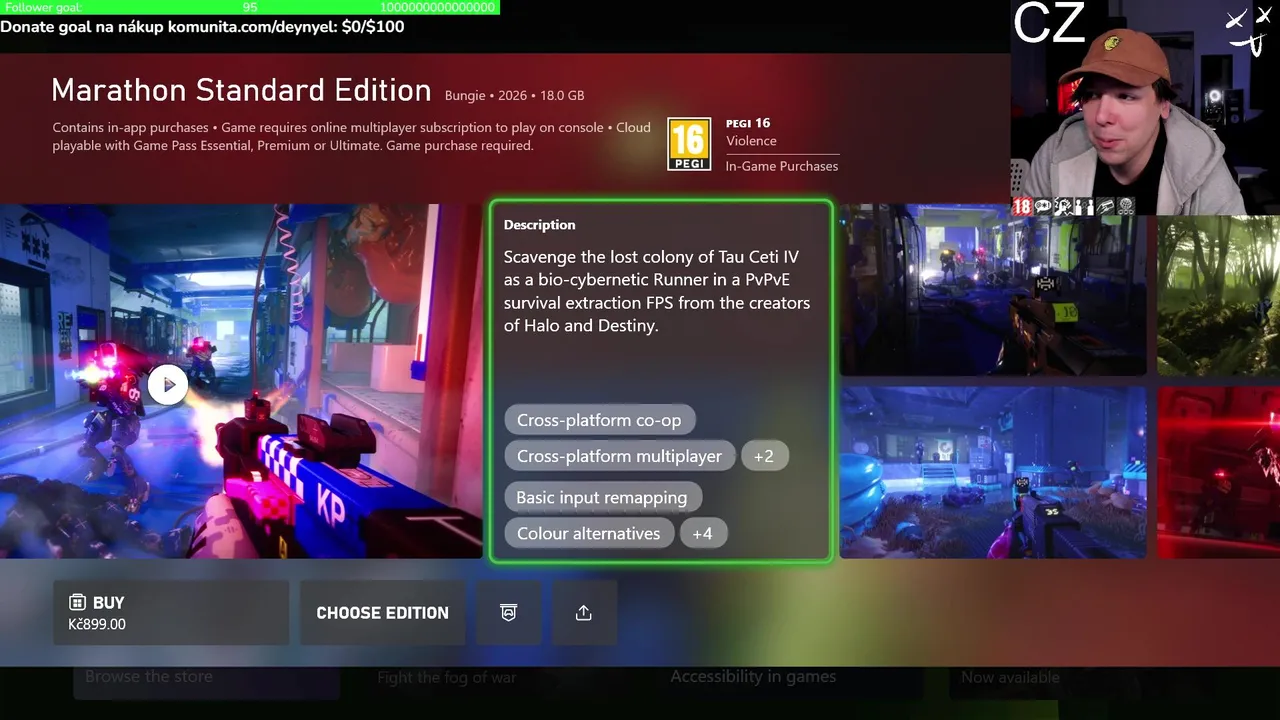The image size is (1280, 720).
Task: Open the green forest screenshot
Action: (x=1218, y=295)
